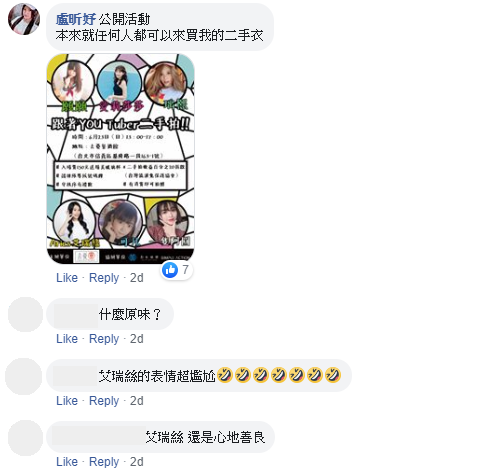Open the 2d timestamp under 什麼原味？ comment
The image size is (503, 470).
pos(136,339)
